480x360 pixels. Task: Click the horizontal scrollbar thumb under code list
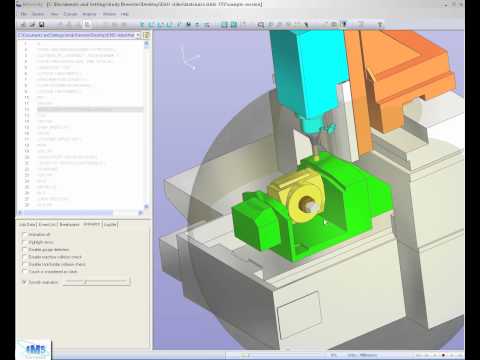click(68, 212)
